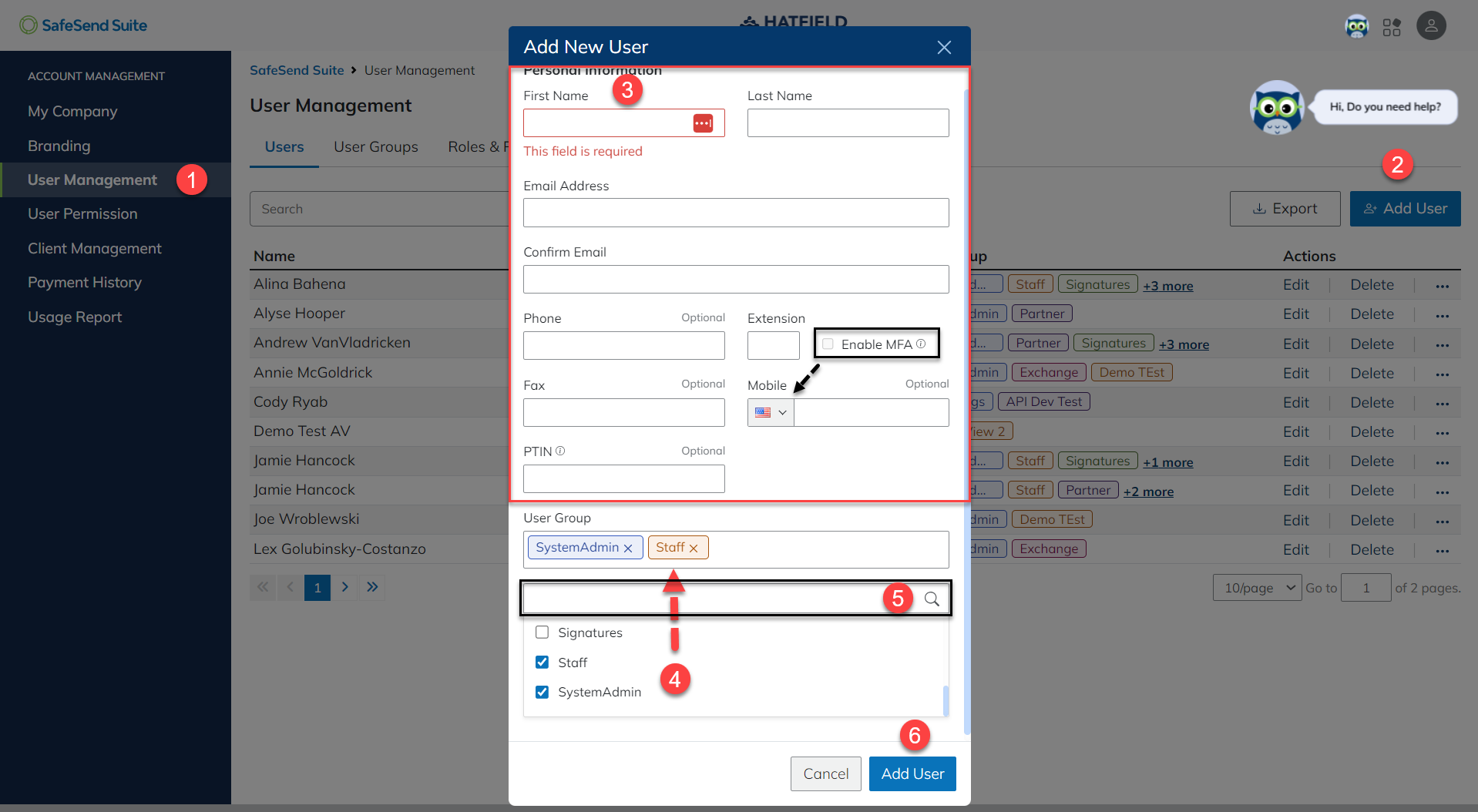Check the Signatures user group checkbox
Viewport: 1478px width, 812px height.
[542, 632]
